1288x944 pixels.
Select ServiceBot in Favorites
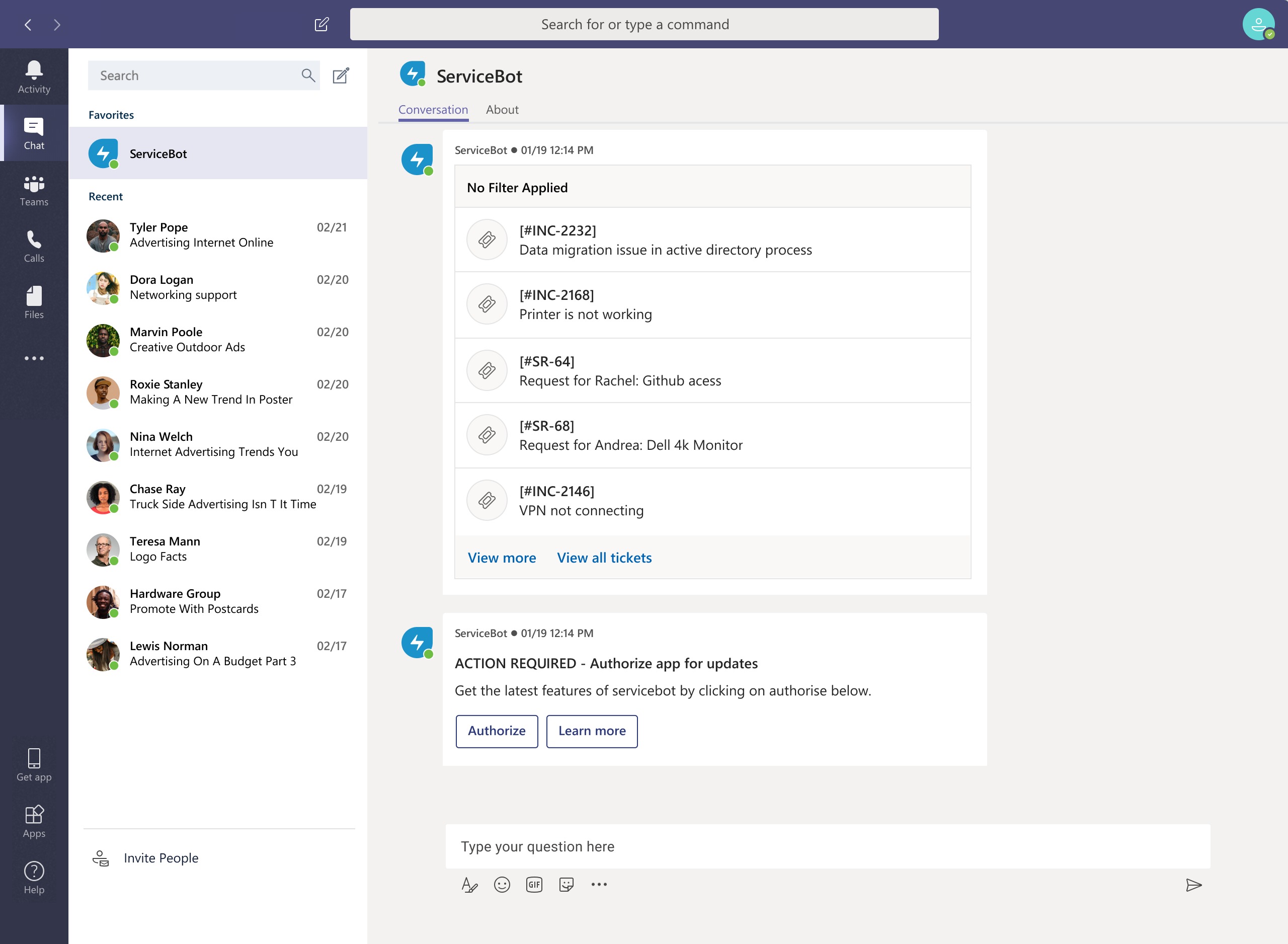click(218, 153)
